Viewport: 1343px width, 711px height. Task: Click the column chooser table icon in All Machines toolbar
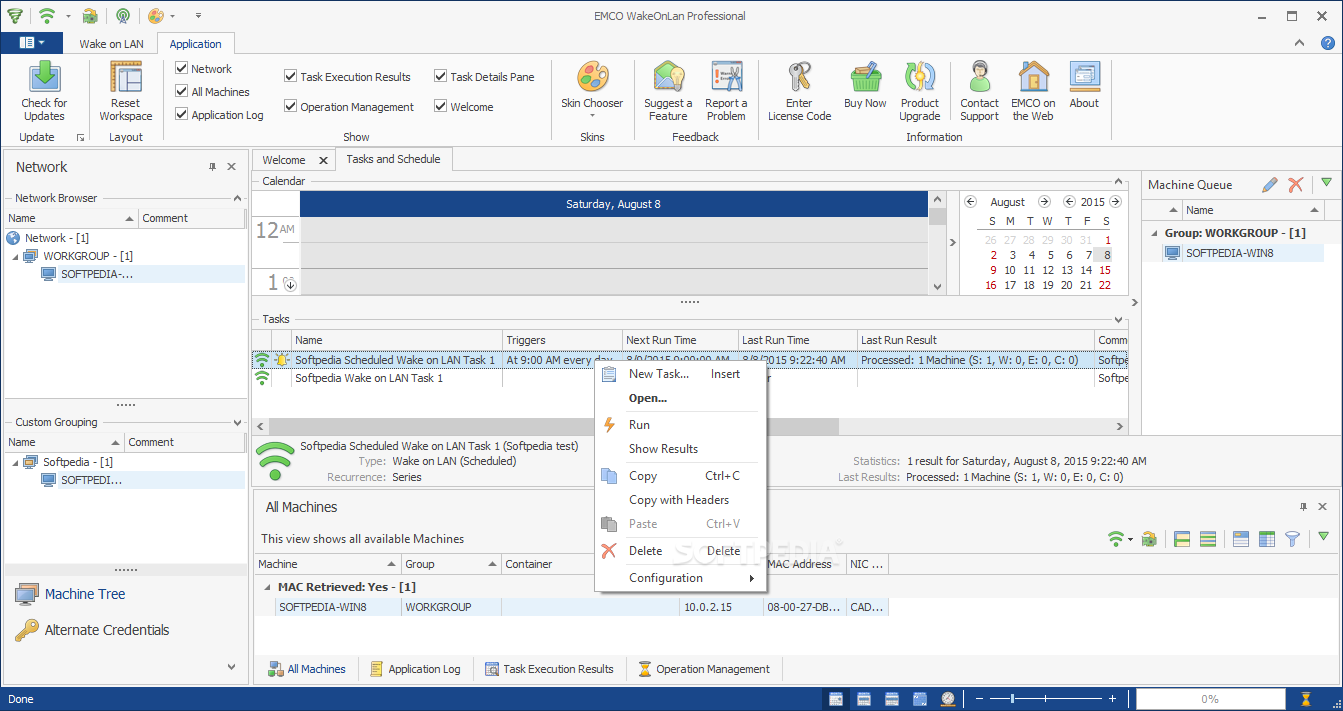coord(1267,539)
